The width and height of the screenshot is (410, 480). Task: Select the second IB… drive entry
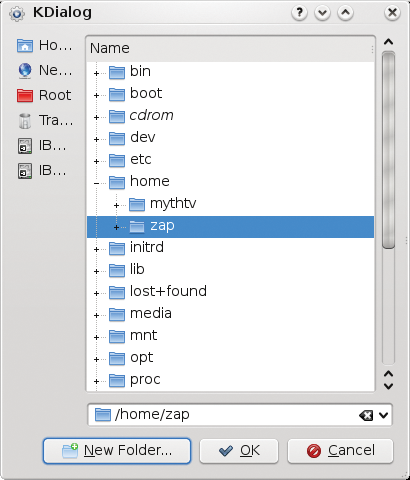point(42,171)
